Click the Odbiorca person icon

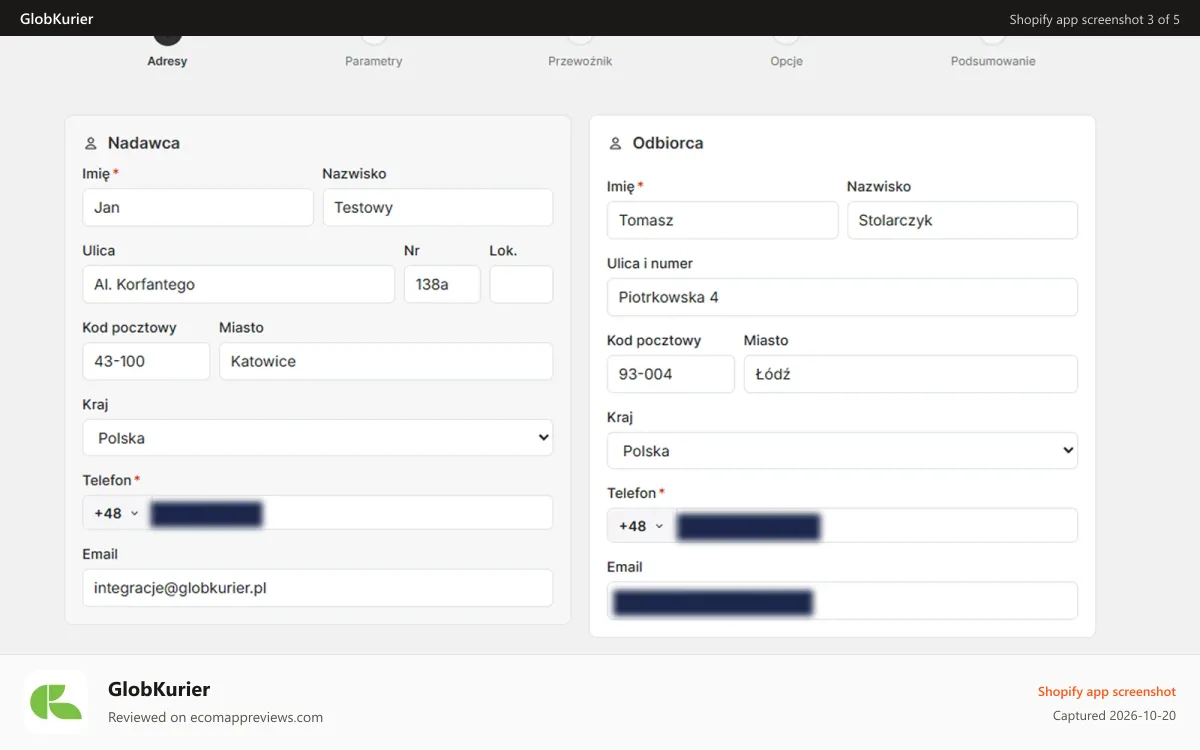[615, 144]
